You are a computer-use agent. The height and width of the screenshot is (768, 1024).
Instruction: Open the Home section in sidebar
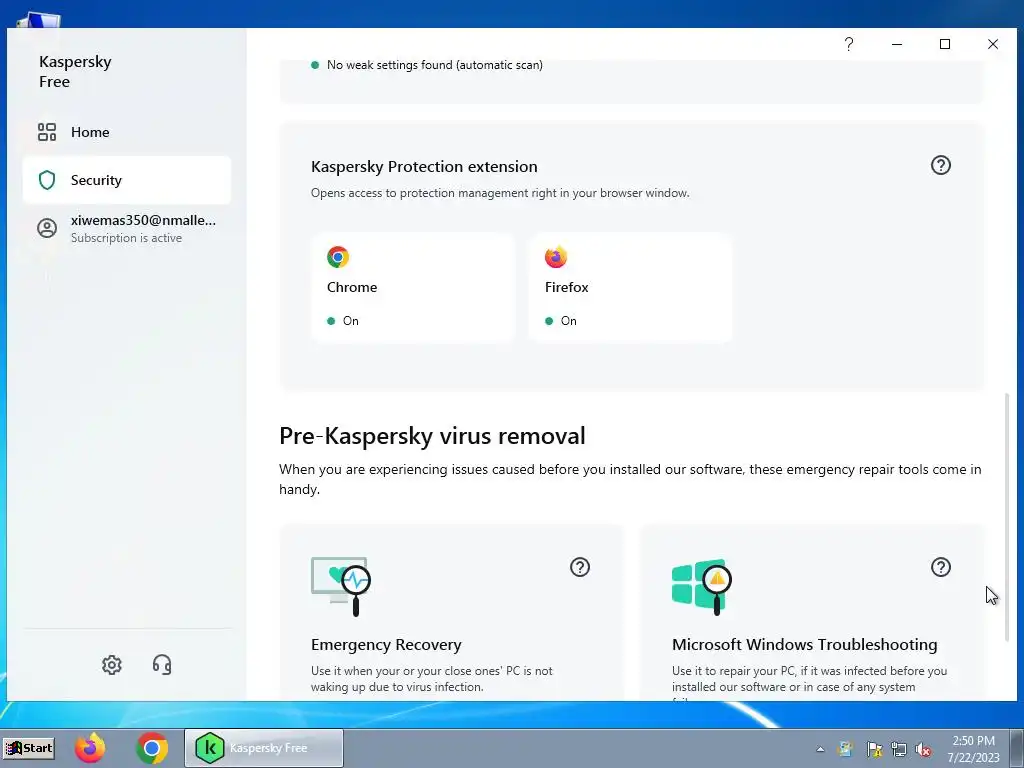point(126,132)
